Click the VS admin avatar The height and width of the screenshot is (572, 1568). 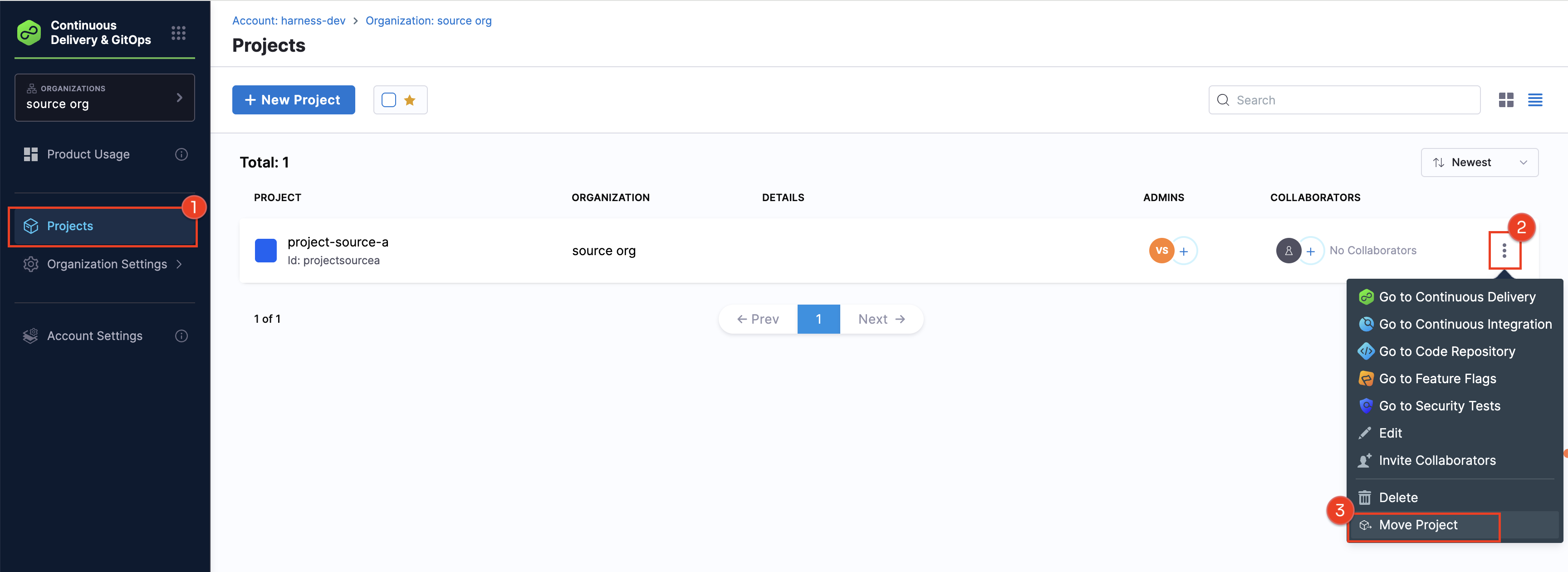(1161, 251)
